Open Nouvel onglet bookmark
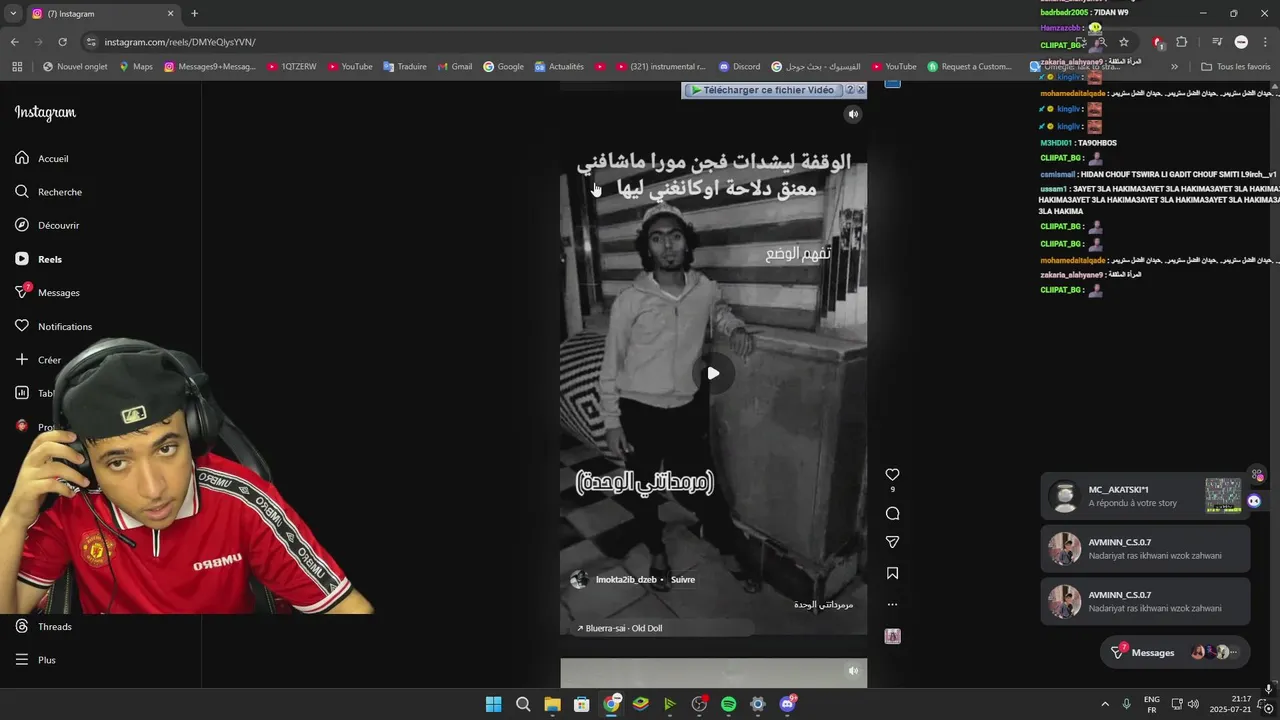 (75, 67)
